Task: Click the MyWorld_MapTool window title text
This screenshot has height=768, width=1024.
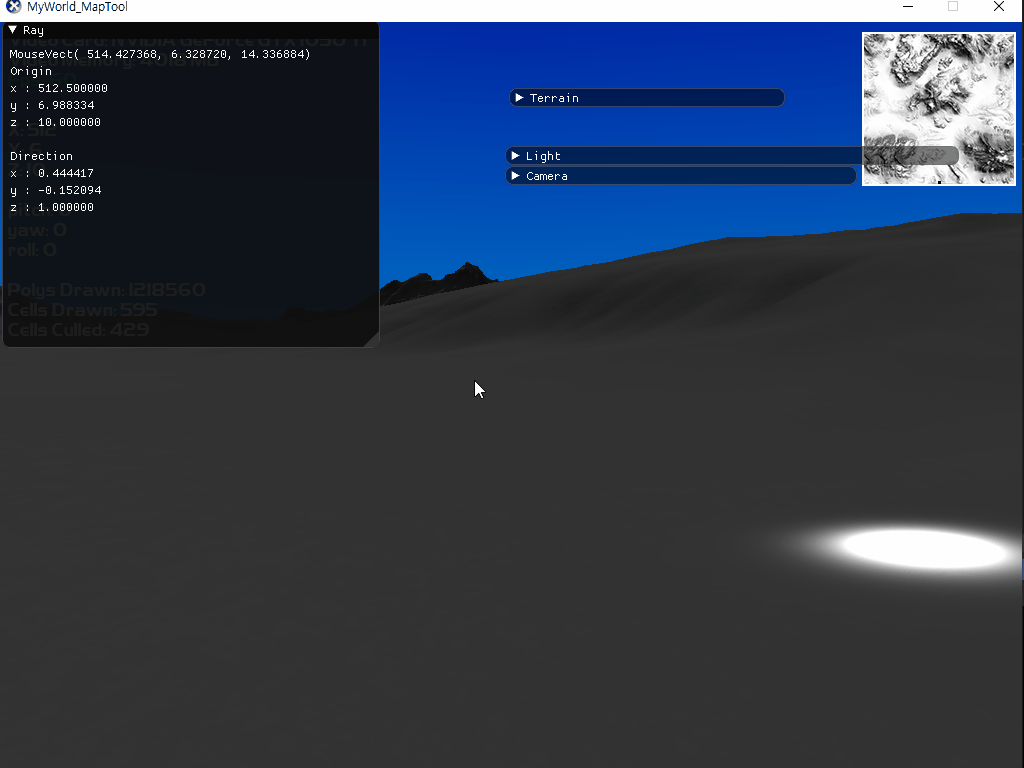Action: [77, 7]
